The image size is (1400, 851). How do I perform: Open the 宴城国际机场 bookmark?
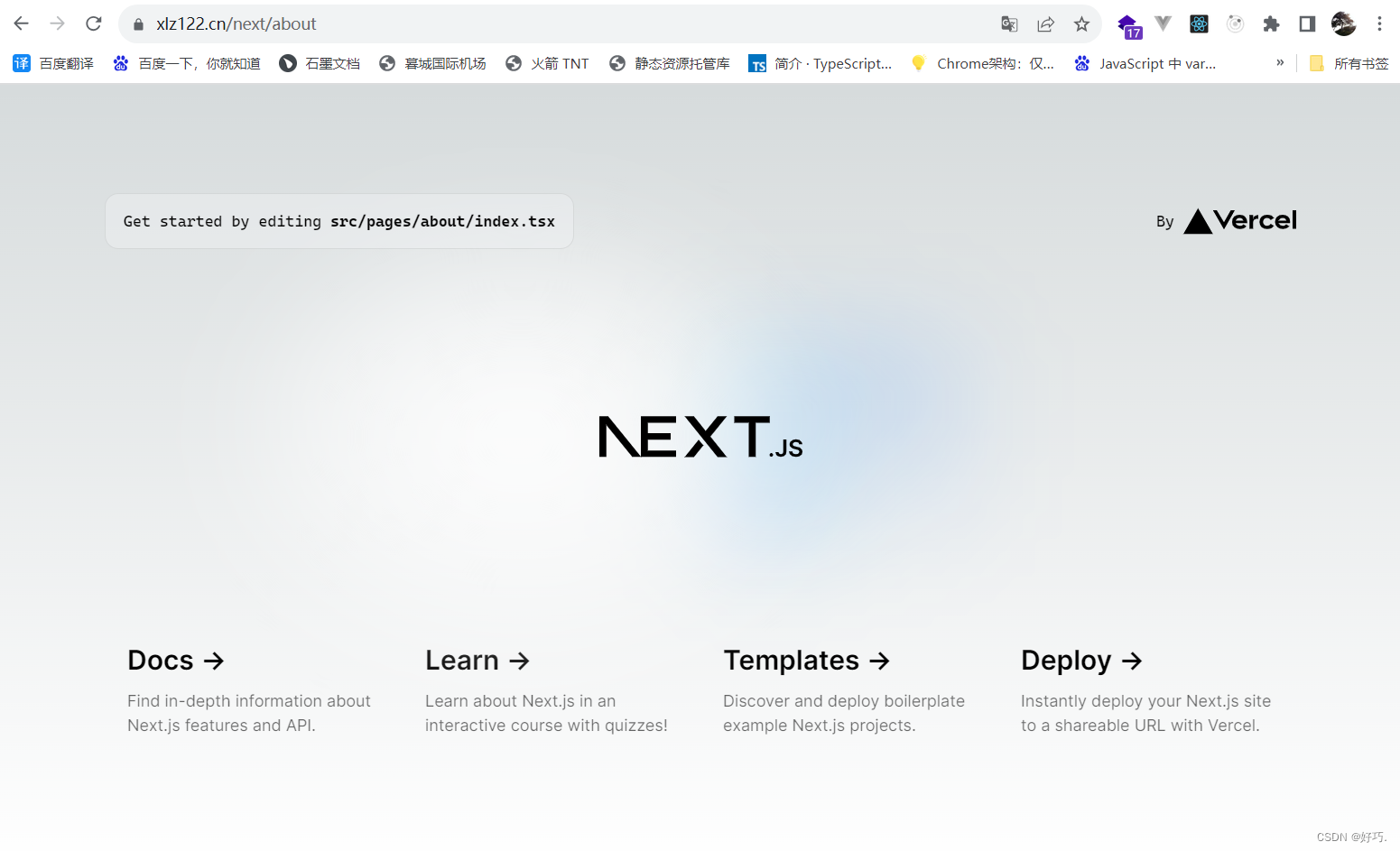point(432,63)
